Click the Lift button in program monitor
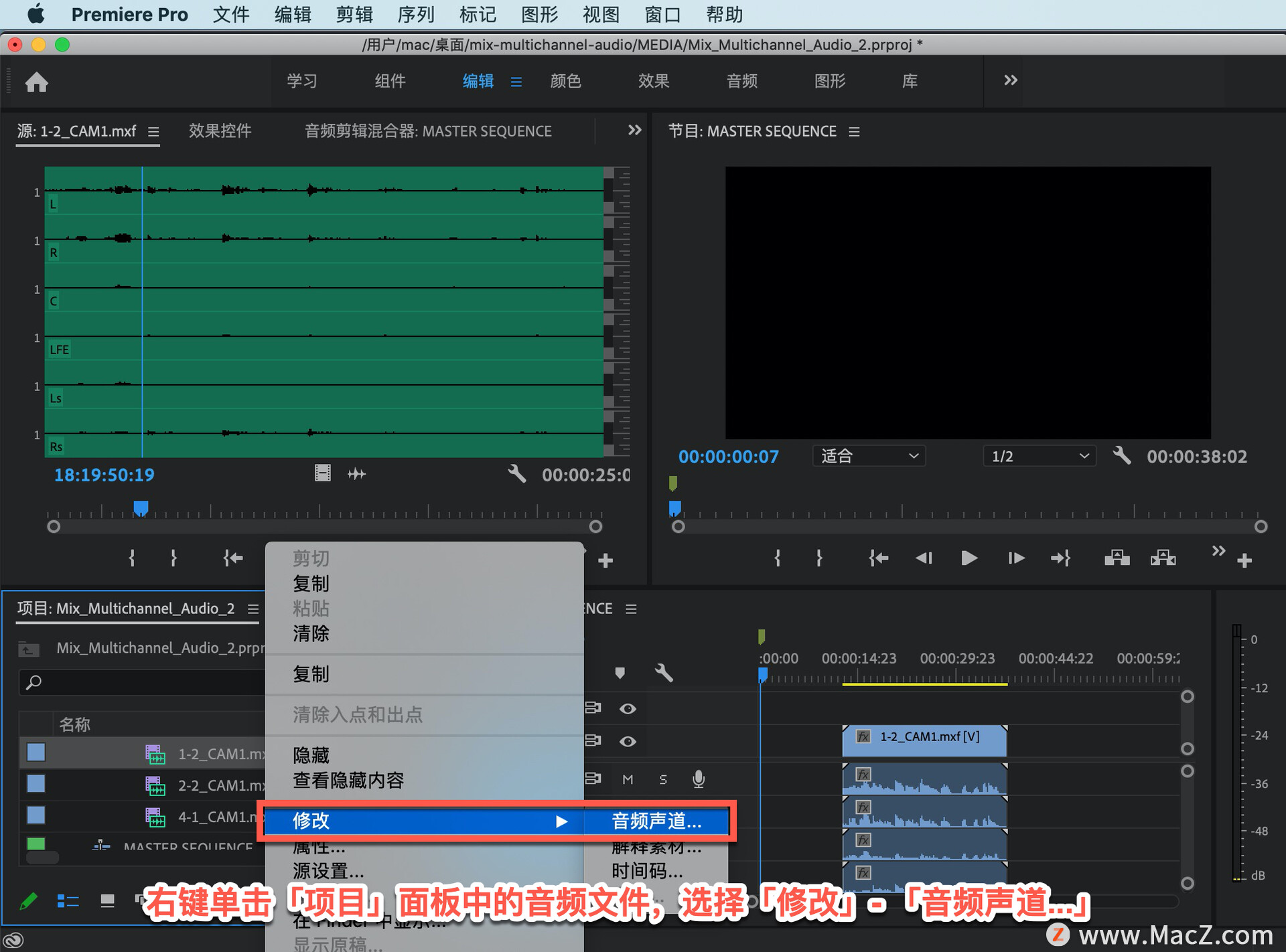 pyautogui.click(x=1117, y=558)
